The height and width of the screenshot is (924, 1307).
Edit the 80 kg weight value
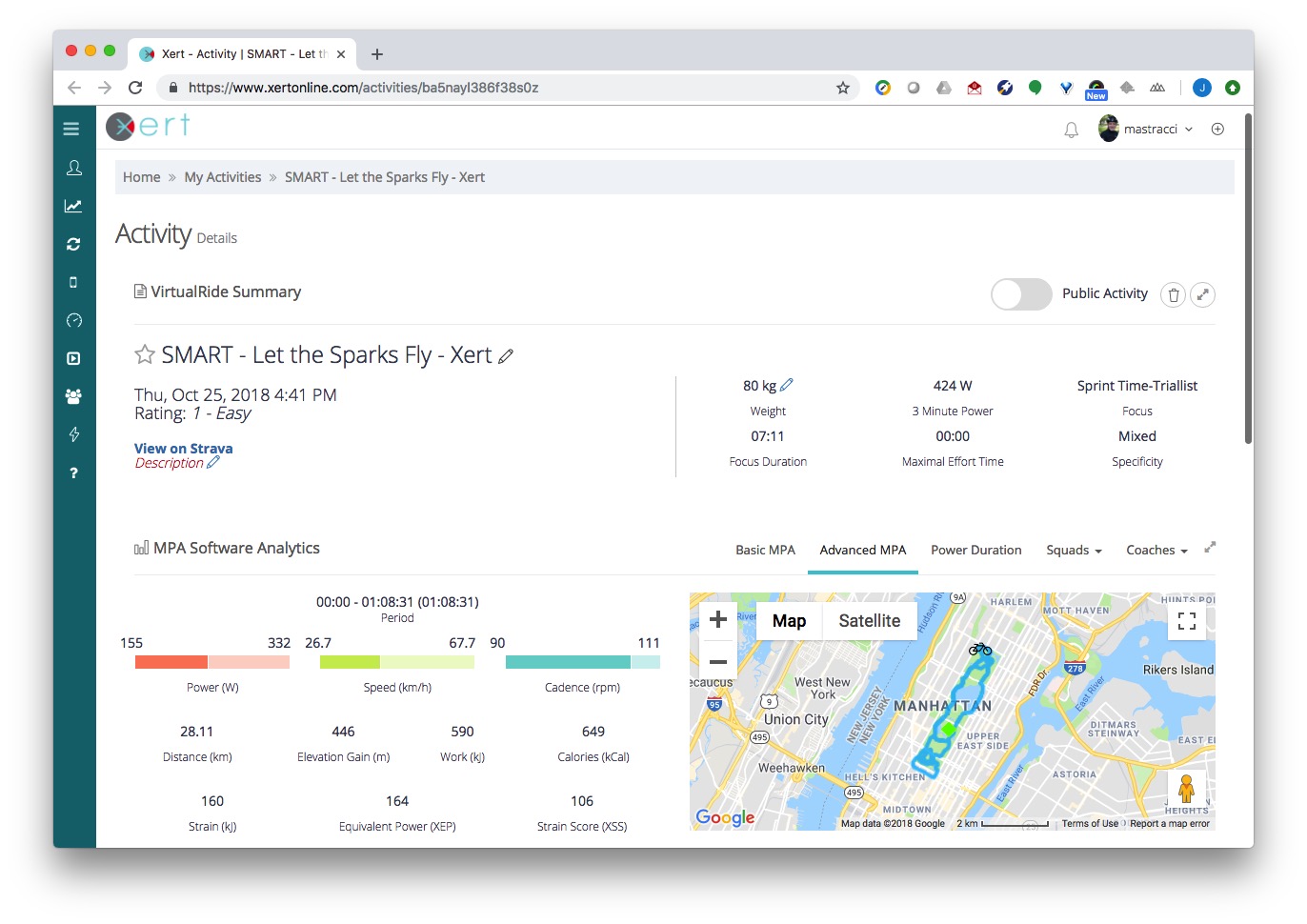click(x=786, y=386)
